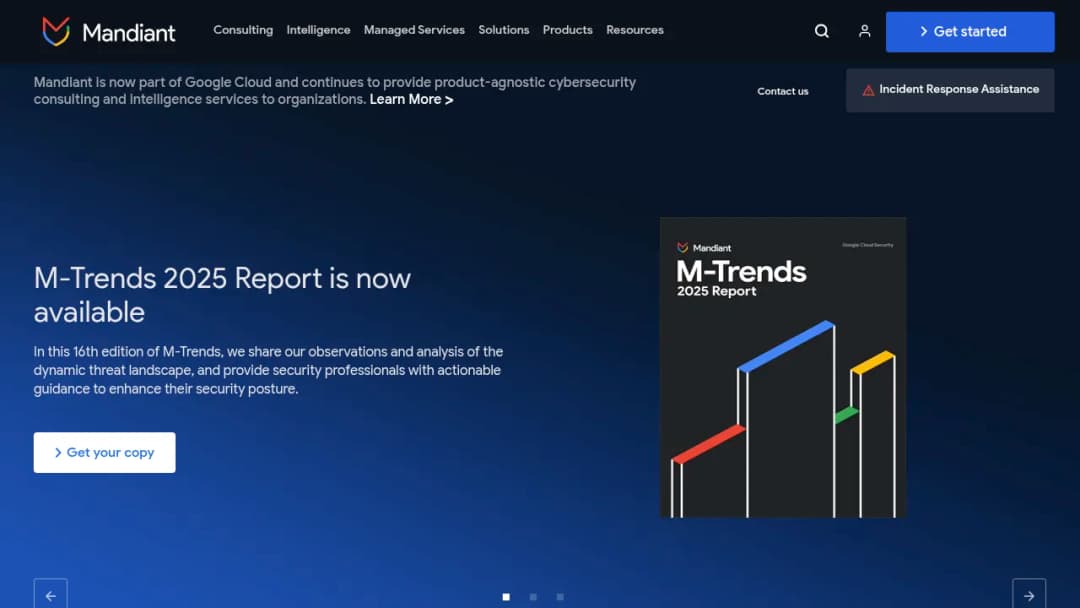Click the Mandiant logo in the header
Screen dimensions: 1080x608
(x=108, y=32)
